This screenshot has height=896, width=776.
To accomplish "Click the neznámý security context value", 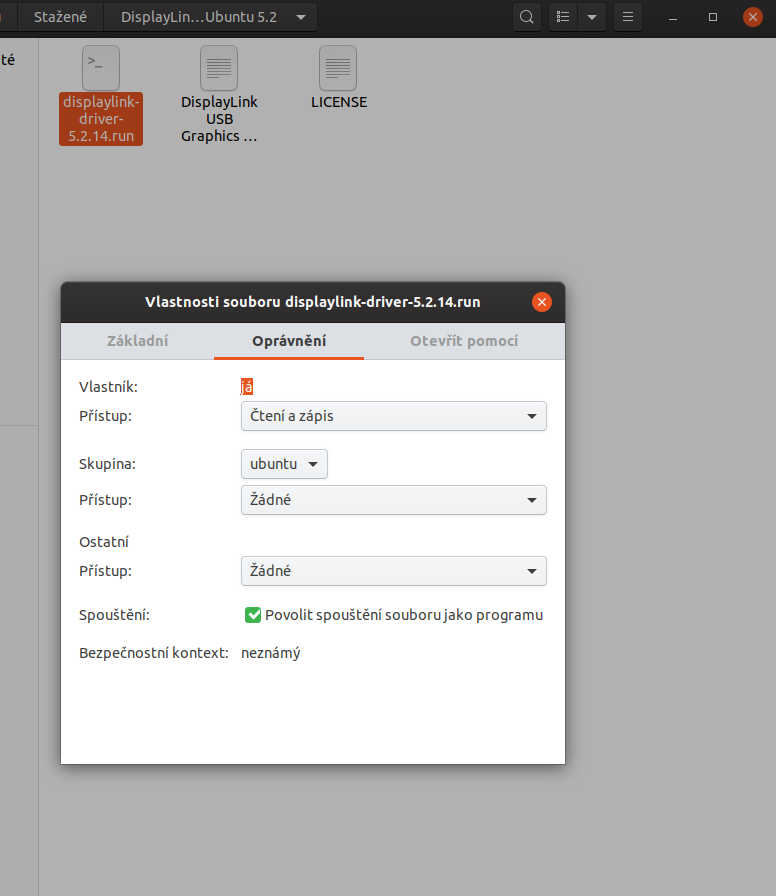I will point(271,653).
